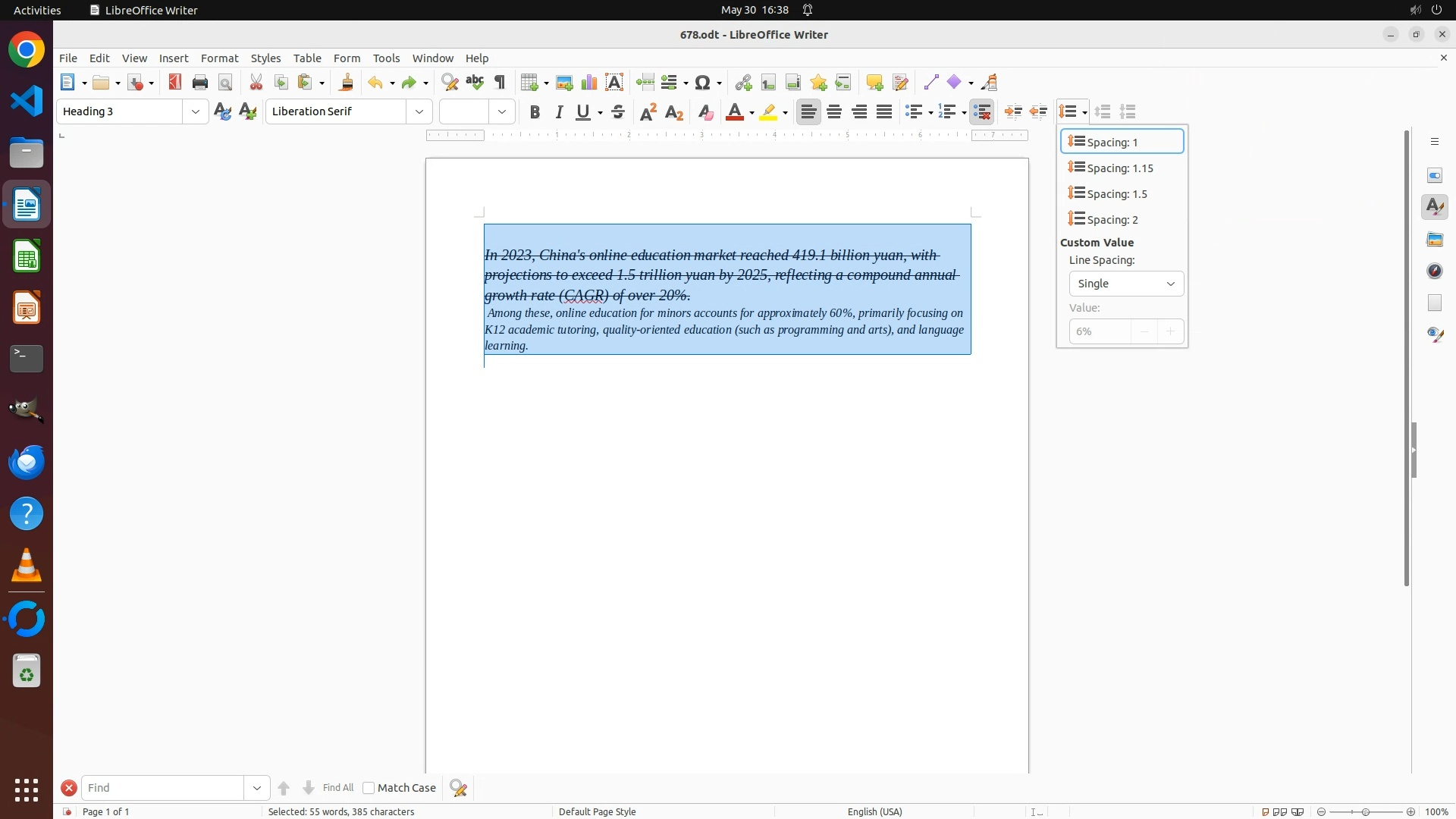Open the Styles menu
1456x819 pixels.
(x=265, y=58)
